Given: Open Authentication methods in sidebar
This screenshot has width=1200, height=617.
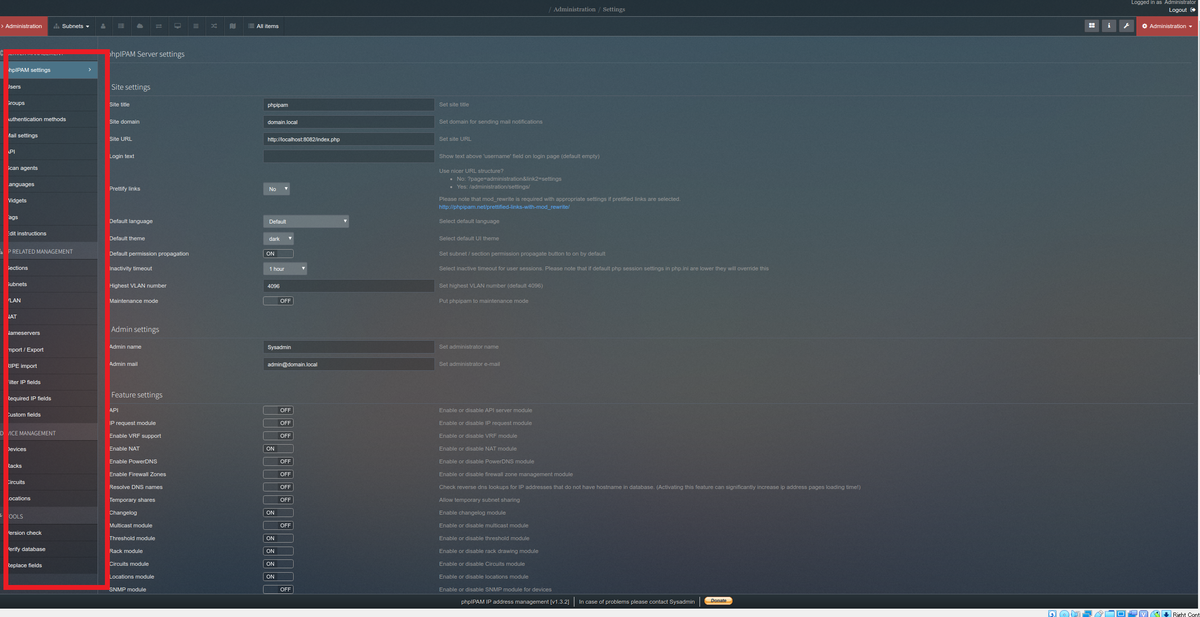Looking at the screenshot, I should (49, 119).
